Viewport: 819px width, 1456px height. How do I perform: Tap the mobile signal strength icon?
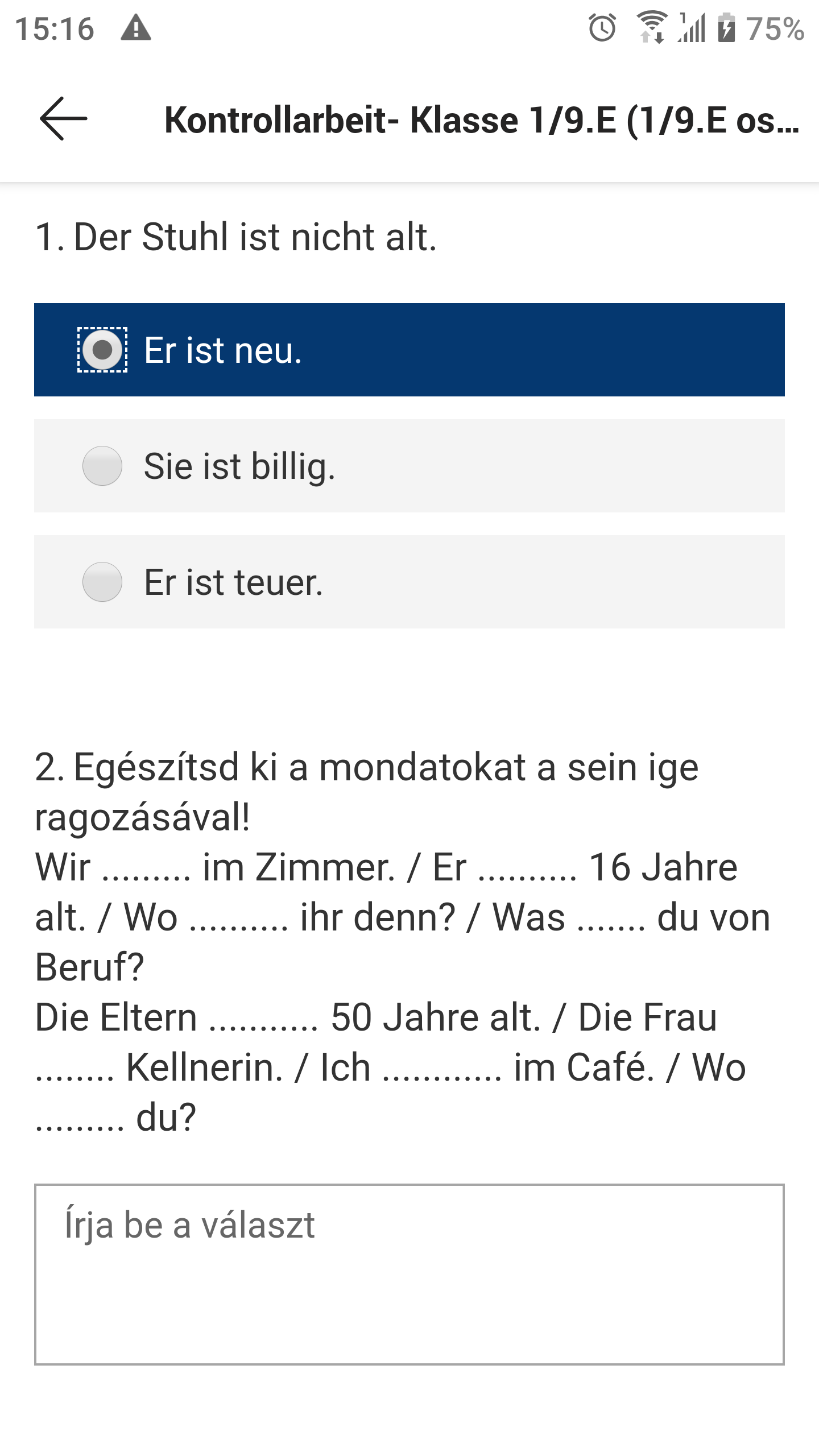click(692, 28)
